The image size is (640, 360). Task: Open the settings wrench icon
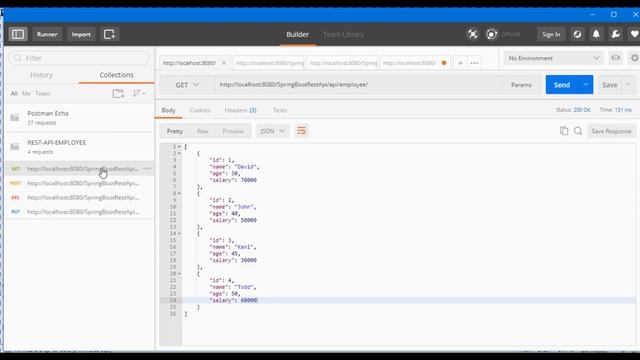tap(616, 34)
